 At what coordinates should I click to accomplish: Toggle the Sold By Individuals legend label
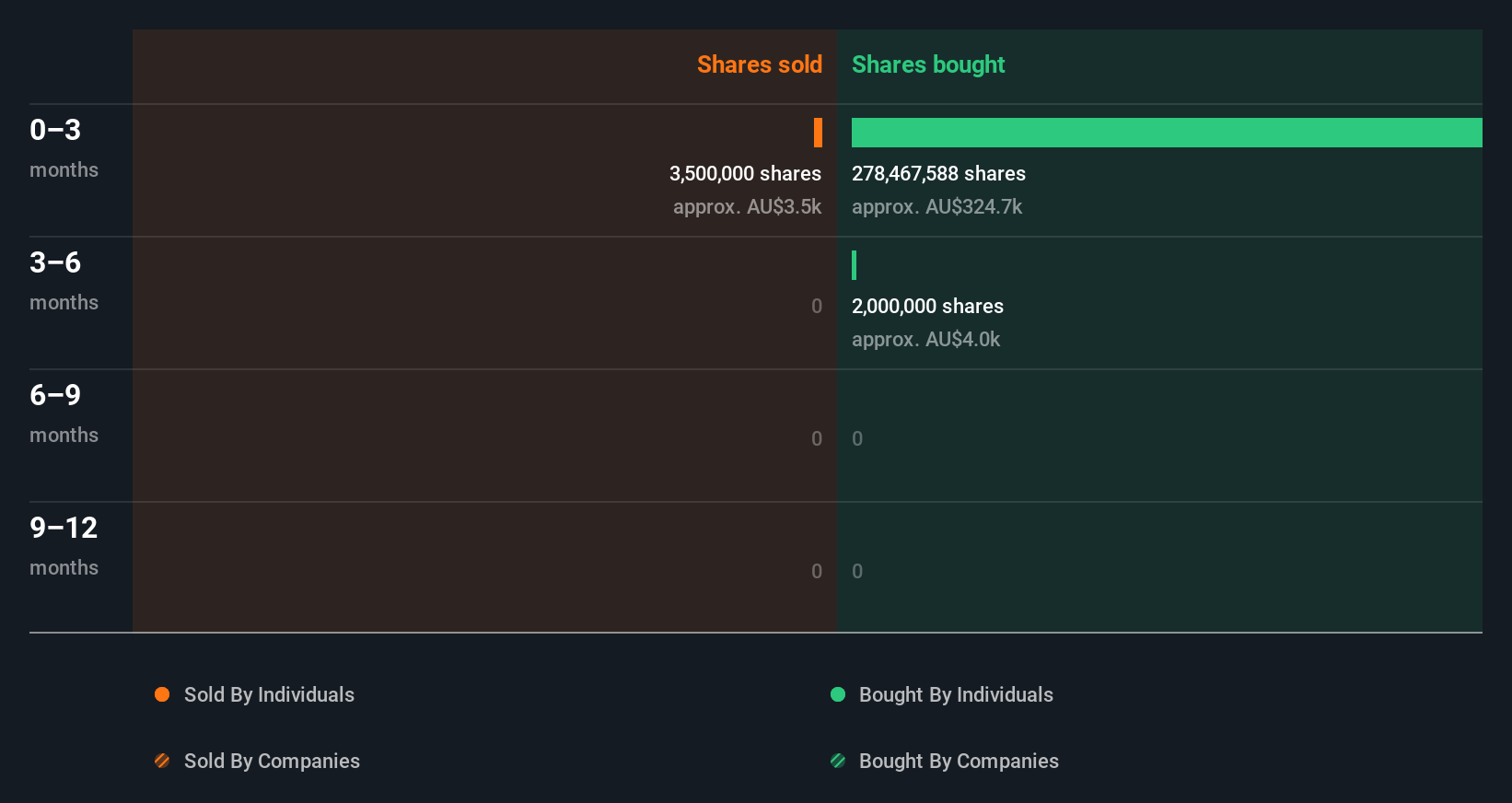click(x=269, y=694)
